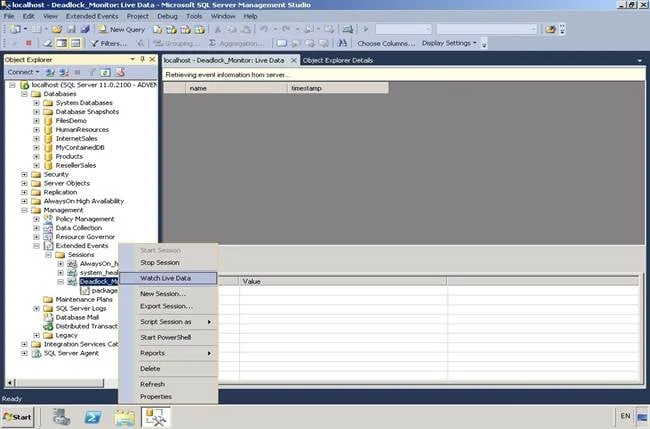Open the Connect dropdown in Object Explorer
Screen dimensions: 650x429
point(23,72)
